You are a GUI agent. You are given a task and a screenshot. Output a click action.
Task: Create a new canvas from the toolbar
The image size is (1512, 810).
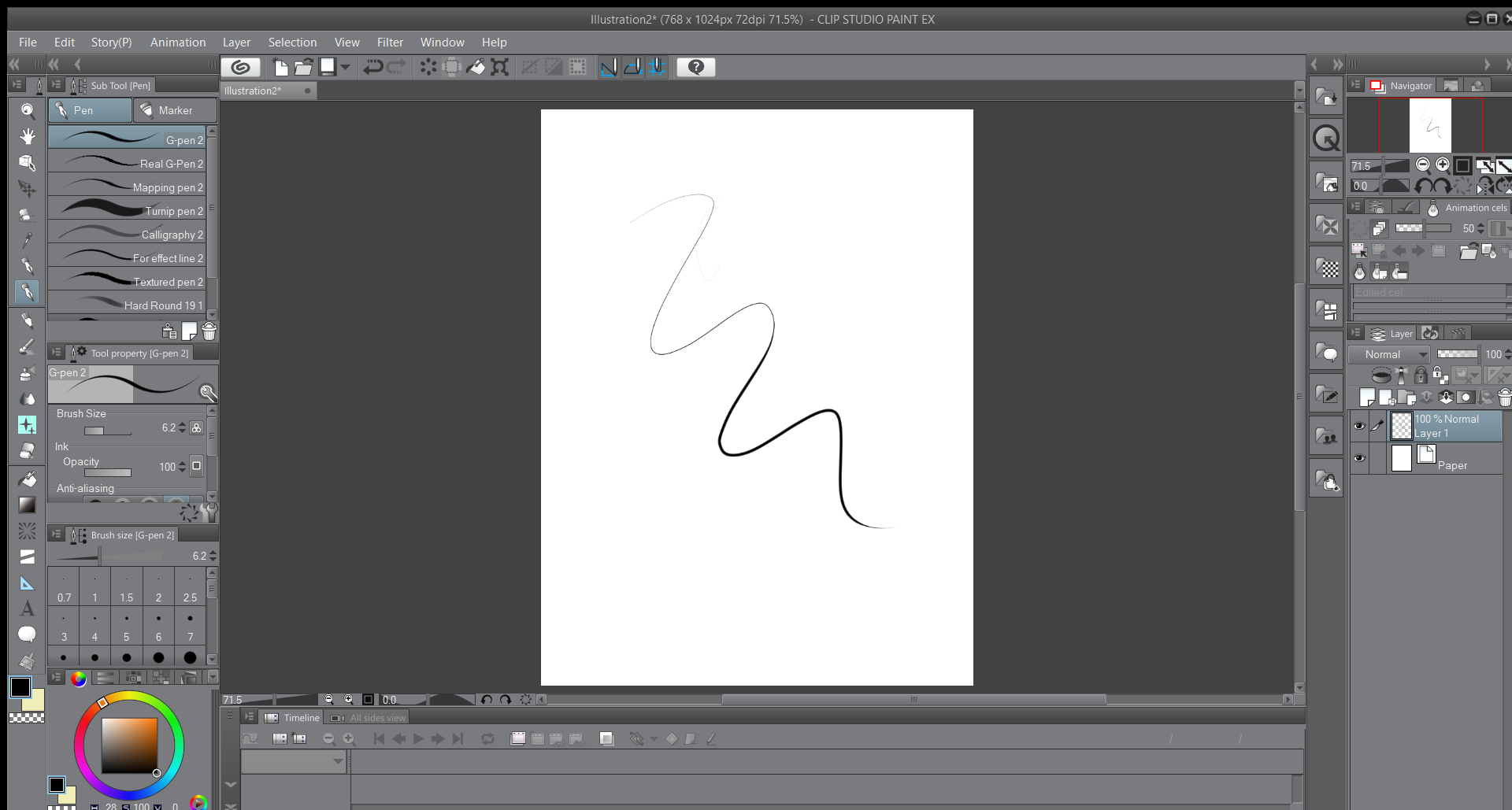(x=280, y=67)
